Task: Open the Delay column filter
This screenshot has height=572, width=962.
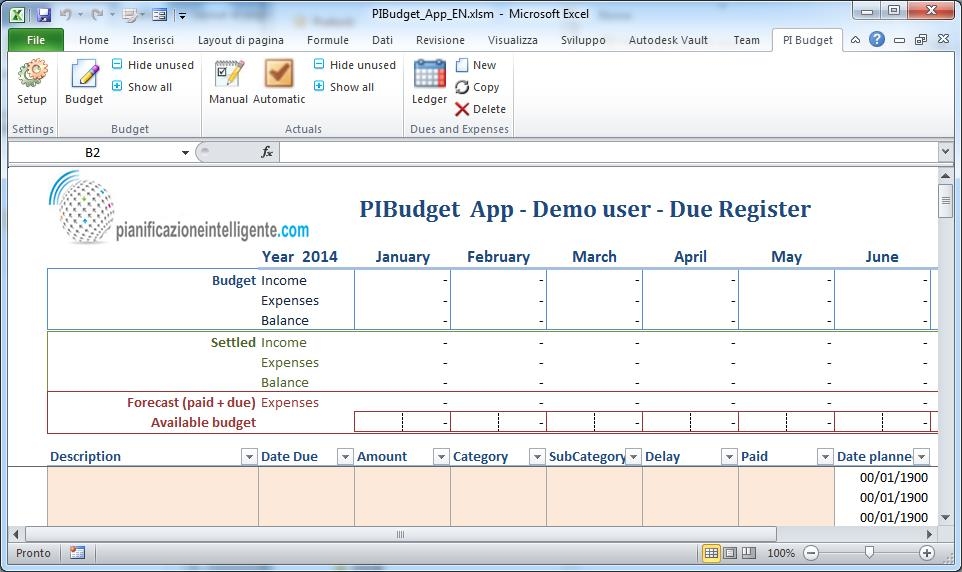Action: tap(729, 456)
